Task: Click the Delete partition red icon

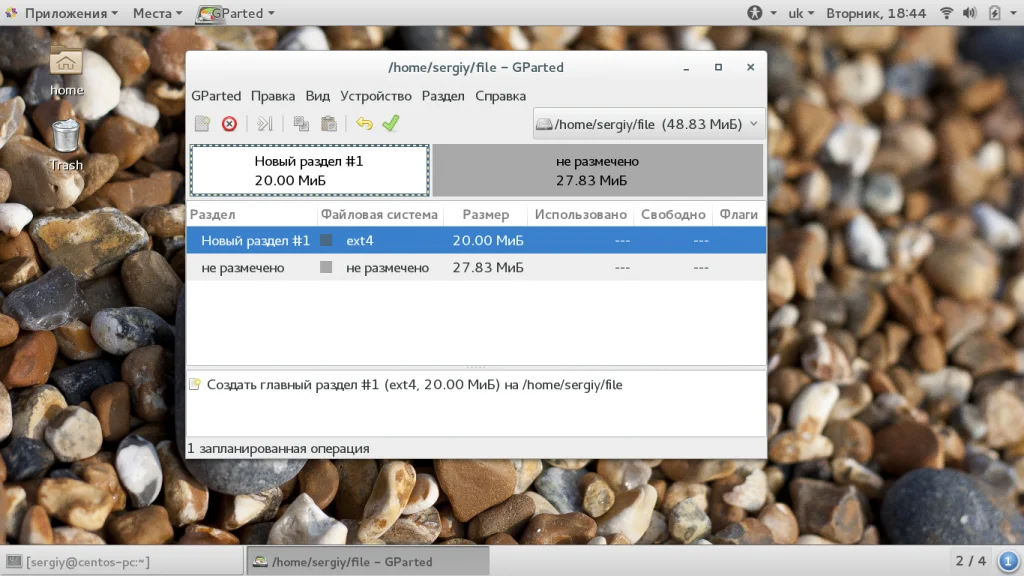Action: [x=229, y=123]
